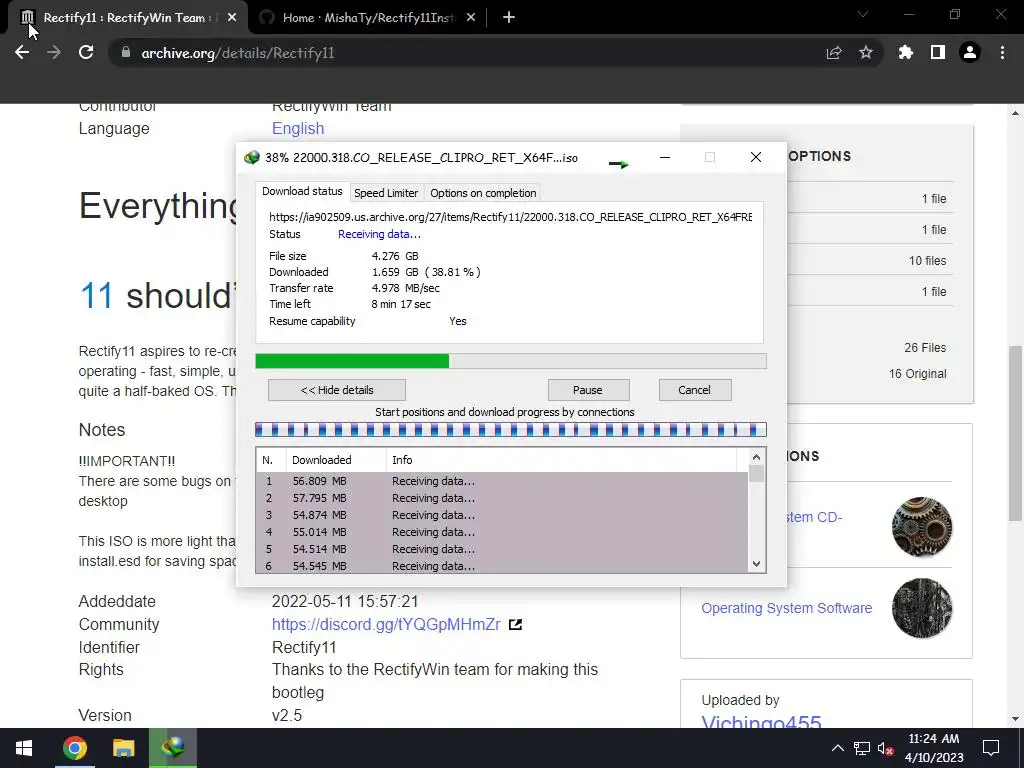Open the discord.gg community link
Image resolution: width=1024 pixels, height=768 pixels.
click(x=386, y=624)
